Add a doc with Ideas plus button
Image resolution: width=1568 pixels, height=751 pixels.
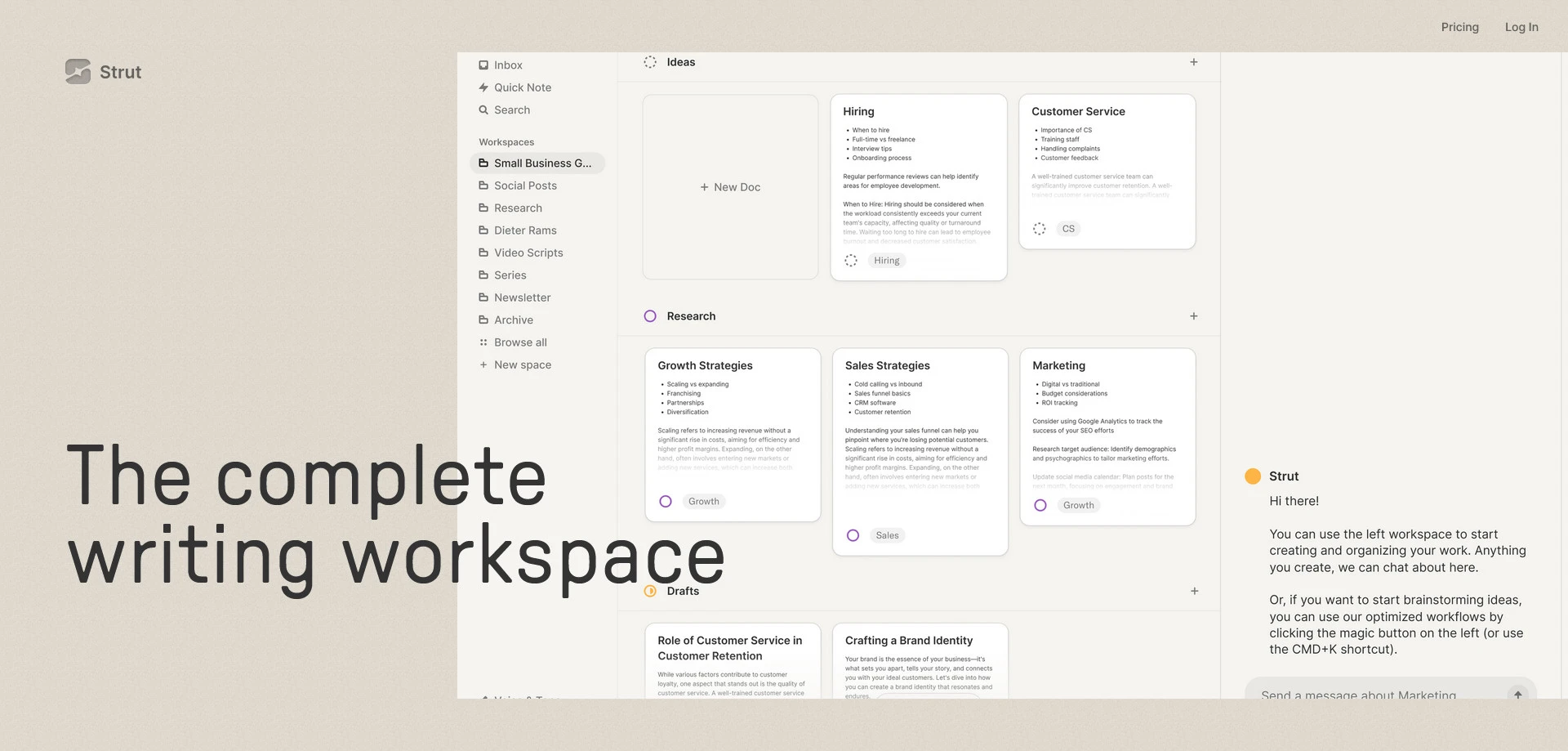[x=1194, y=62]
